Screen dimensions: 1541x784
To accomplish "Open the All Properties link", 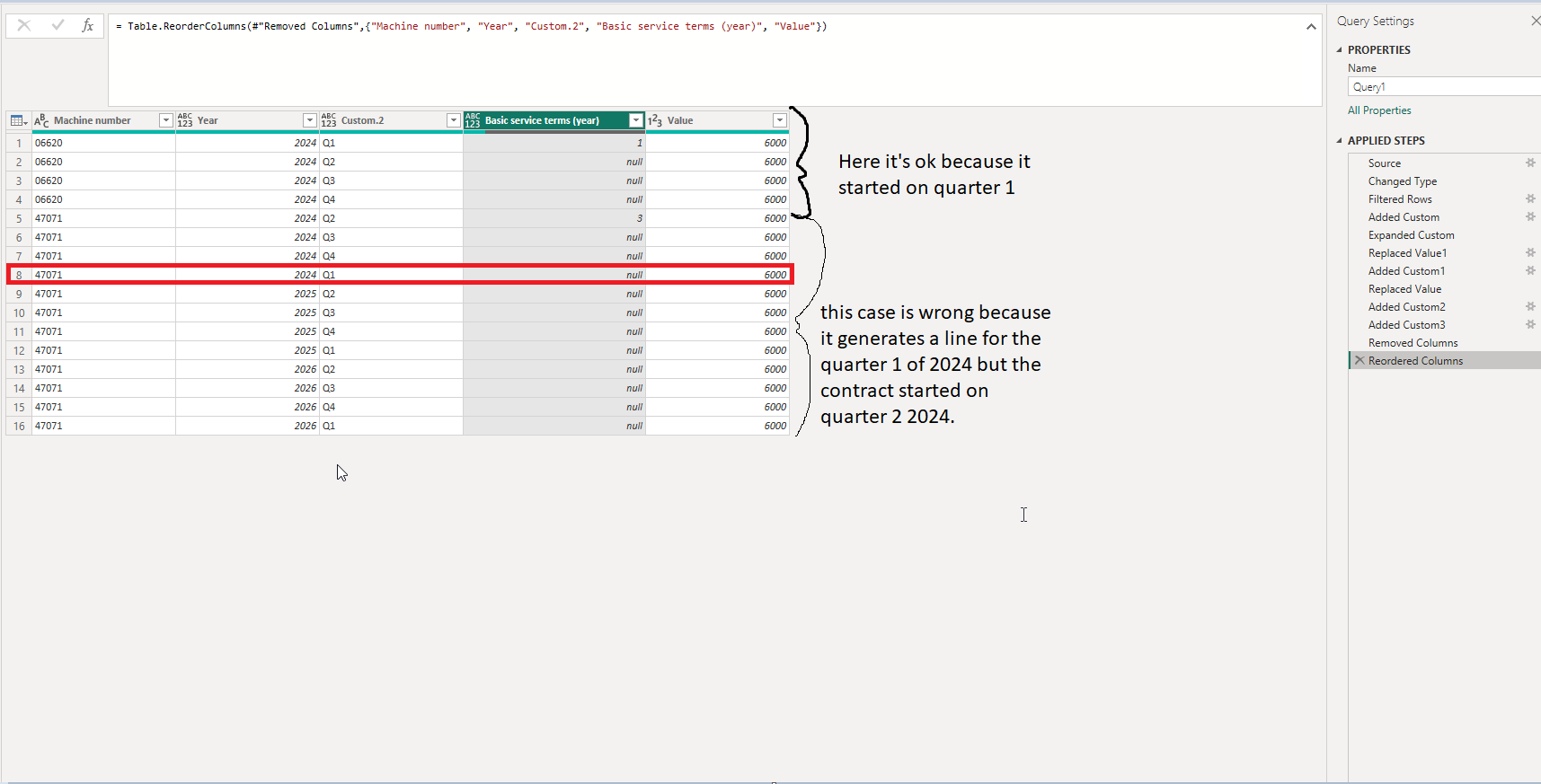I will point(1379,110).
